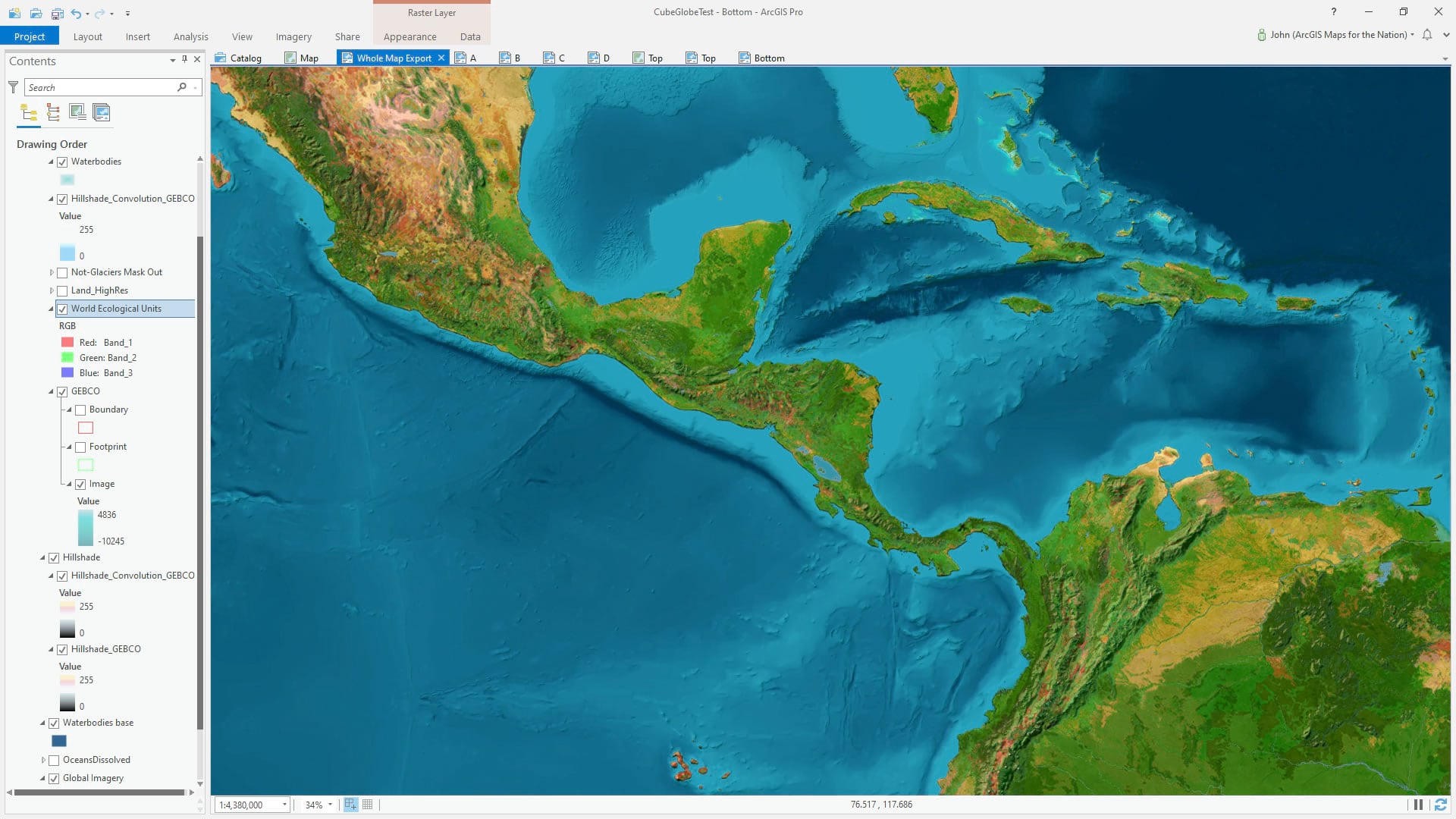Open the notifications bell icon
The width and height of the screenshot is (1456, 819).
1426,35
